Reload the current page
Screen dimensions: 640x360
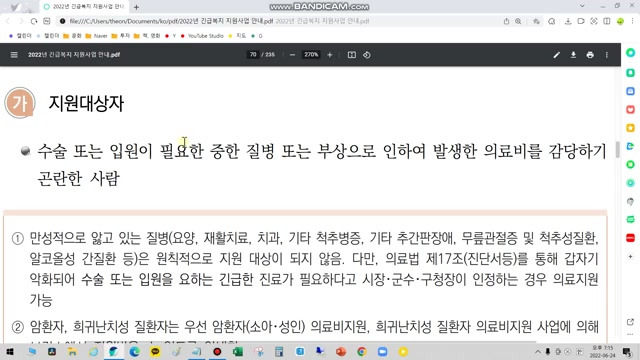click(34, 21)
